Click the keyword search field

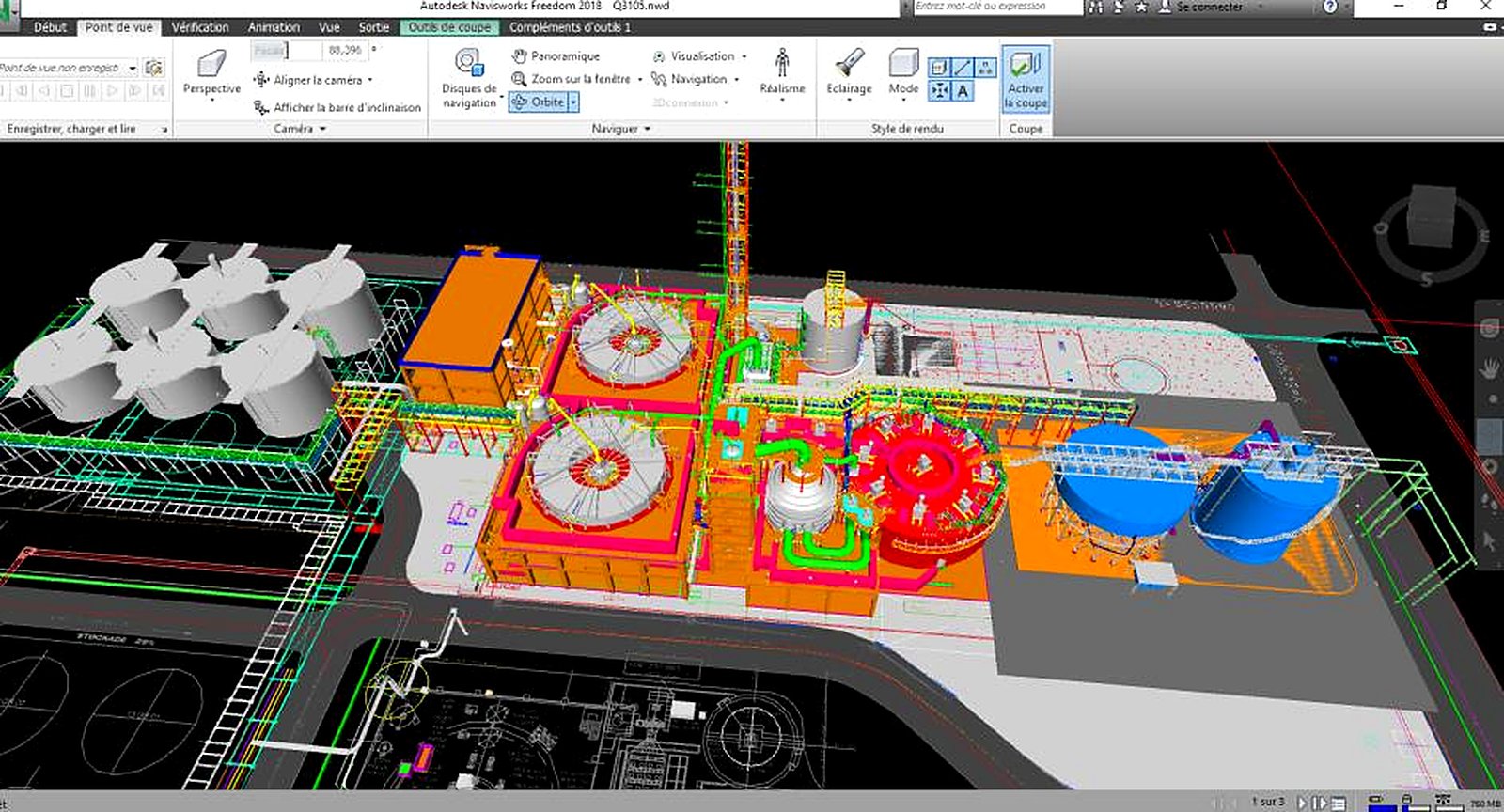[997, 7]
